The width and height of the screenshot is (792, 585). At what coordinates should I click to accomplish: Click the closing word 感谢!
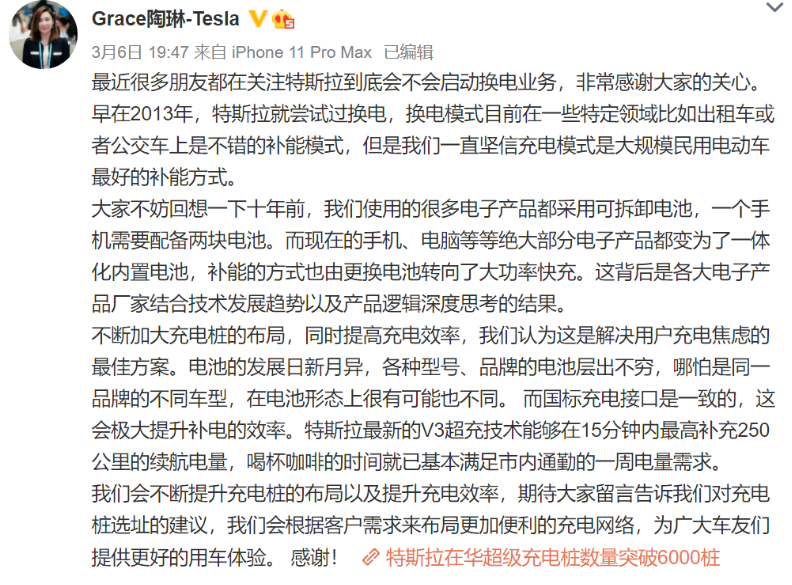click(314, 558)
